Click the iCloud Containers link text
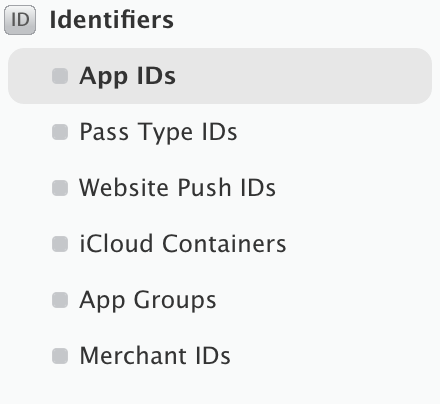Image resolution: width=440 pixels, height=404 pixels. pos(183,244)
